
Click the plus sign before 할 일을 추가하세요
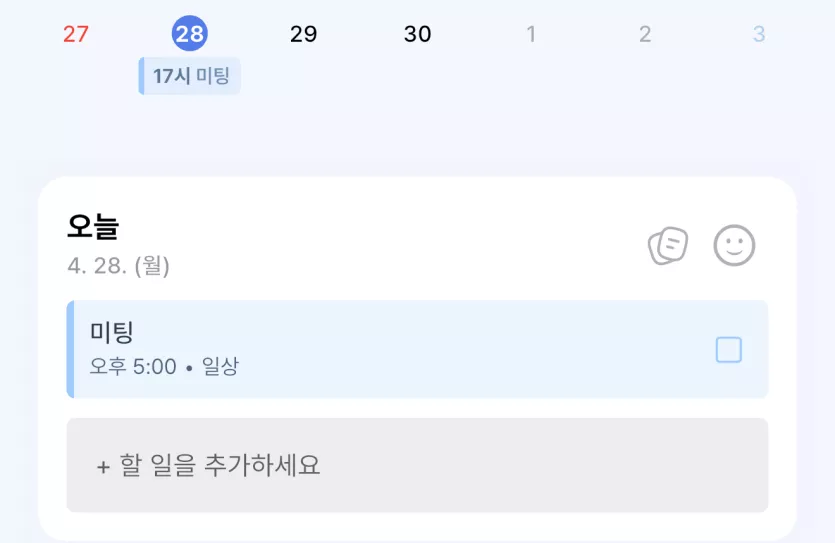[103, 467]
